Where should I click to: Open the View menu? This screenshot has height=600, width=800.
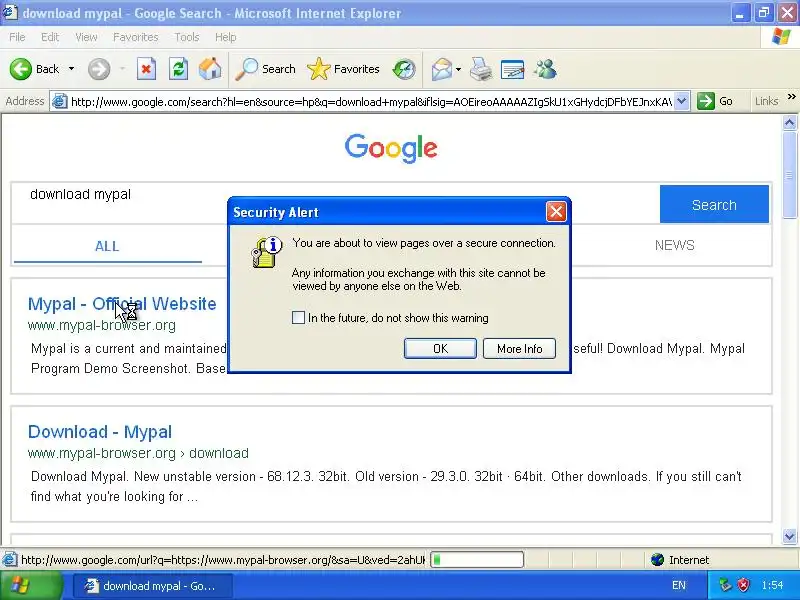tap(86, 37)
